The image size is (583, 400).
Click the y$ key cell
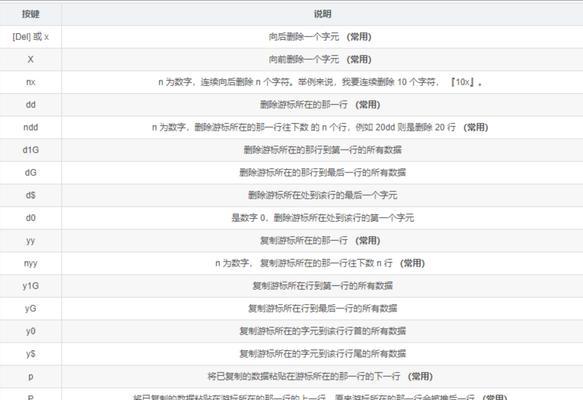coord(30,354)
